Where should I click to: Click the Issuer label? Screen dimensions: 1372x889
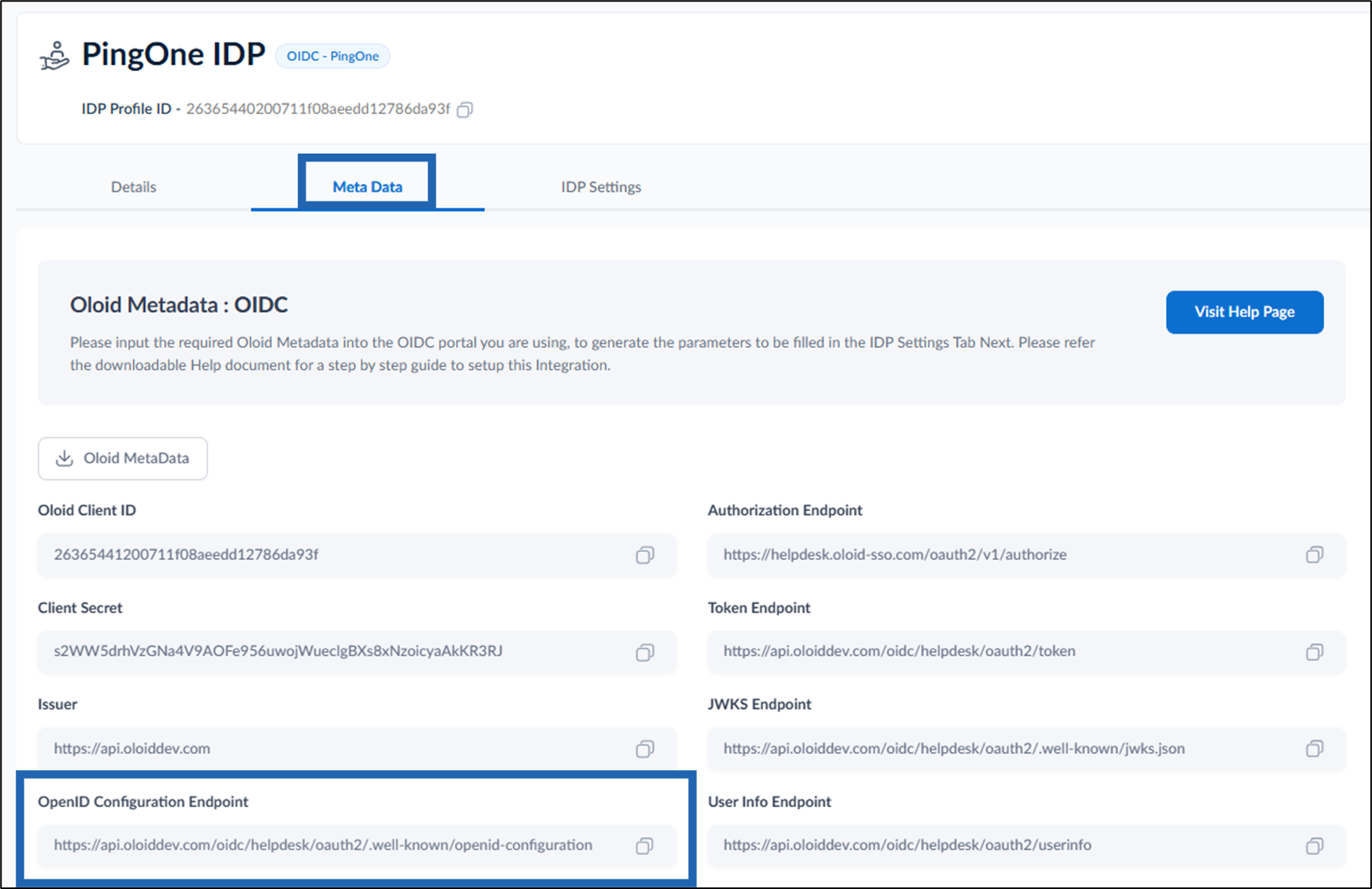click(57, 704)
